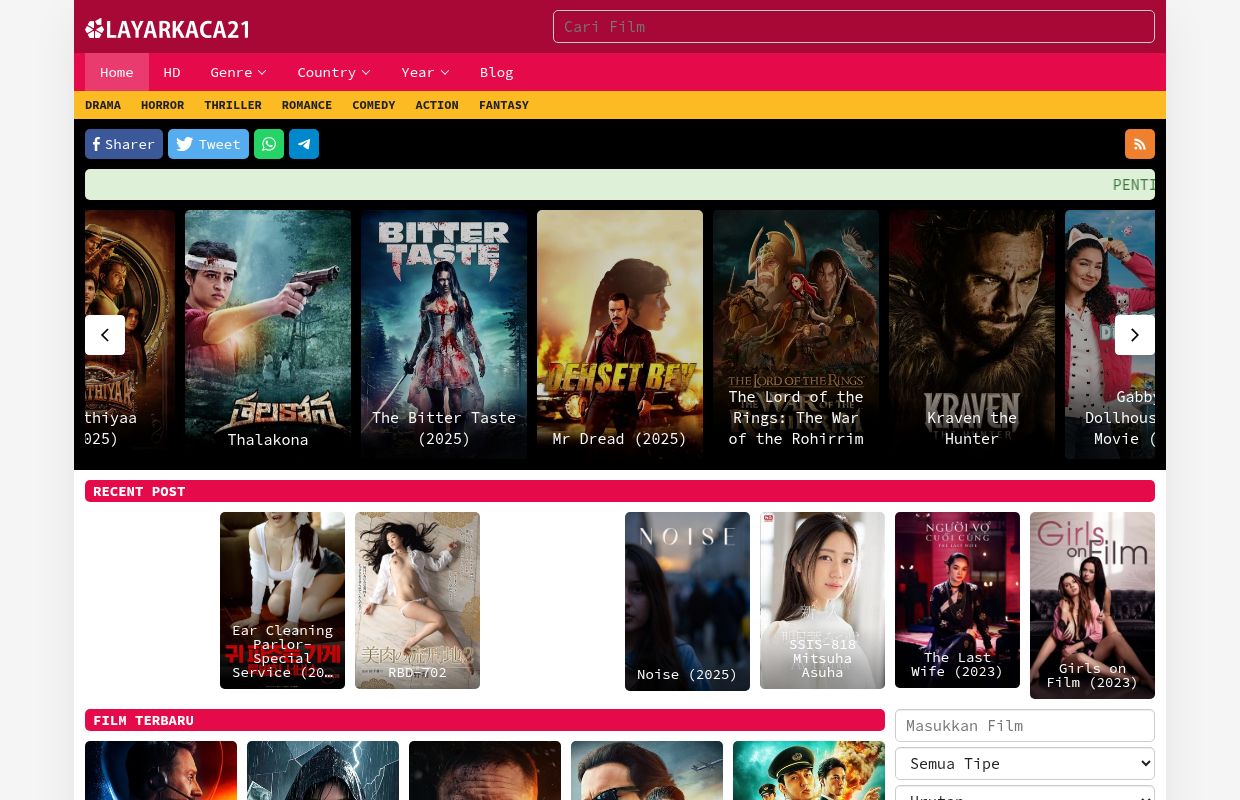Click the WhatsApp share icon
The image size is (1240, 800).
[269, 144]
